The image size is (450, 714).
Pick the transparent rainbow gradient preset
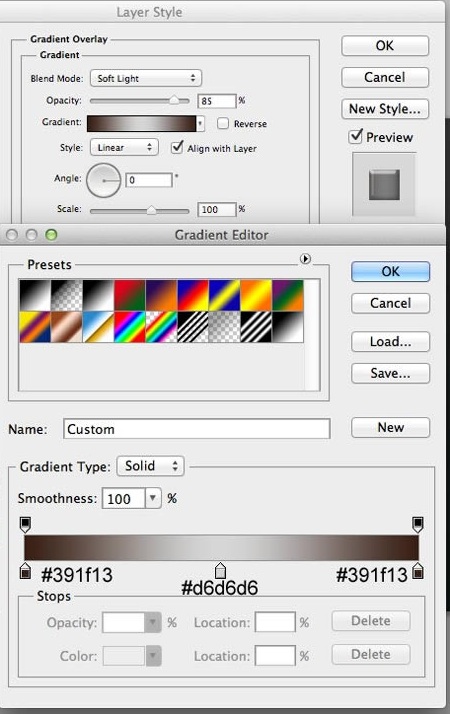pyautogui.click(x=161, y=326)
